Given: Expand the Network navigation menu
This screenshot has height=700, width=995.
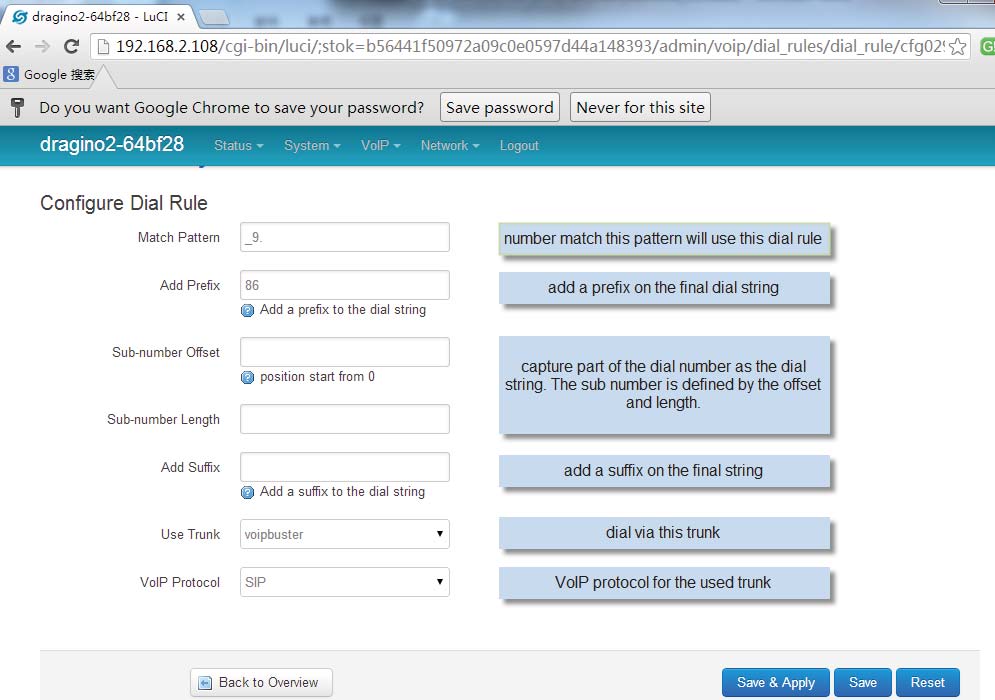Looking at the screenshot, I should [x=450, y=145].
